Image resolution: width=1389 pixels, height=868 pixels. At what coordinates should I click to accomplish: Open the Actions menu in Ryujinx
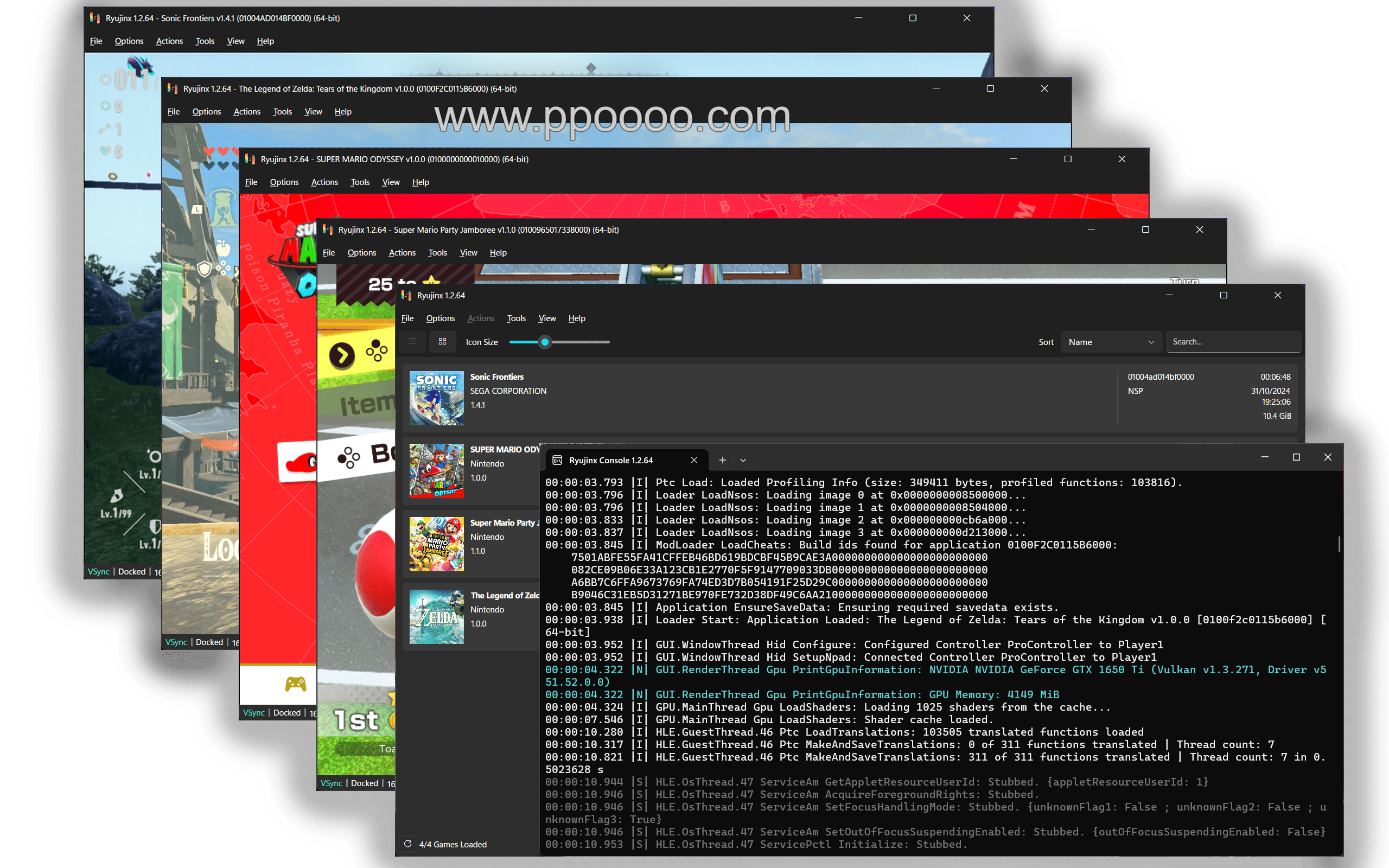pos(480,318)
